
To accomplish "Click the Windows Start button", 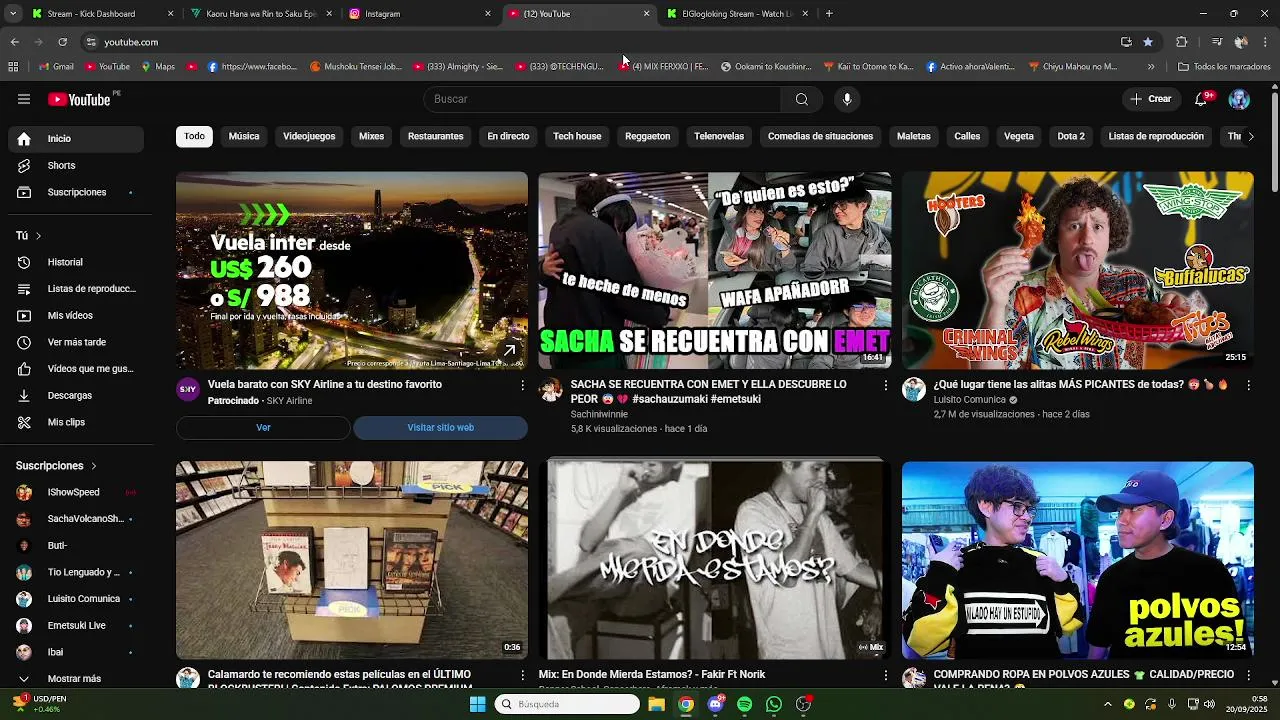I will (x=478, y=704).
